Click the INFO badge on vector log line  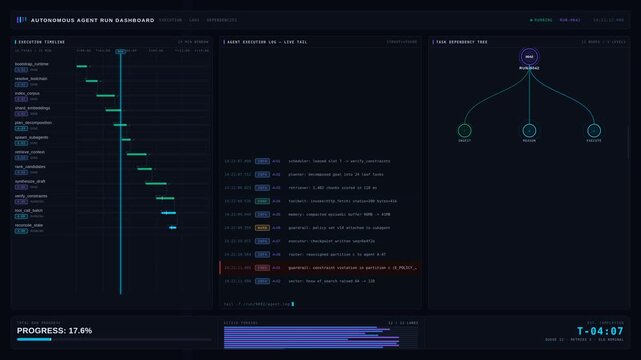click(x=262, y=282)
